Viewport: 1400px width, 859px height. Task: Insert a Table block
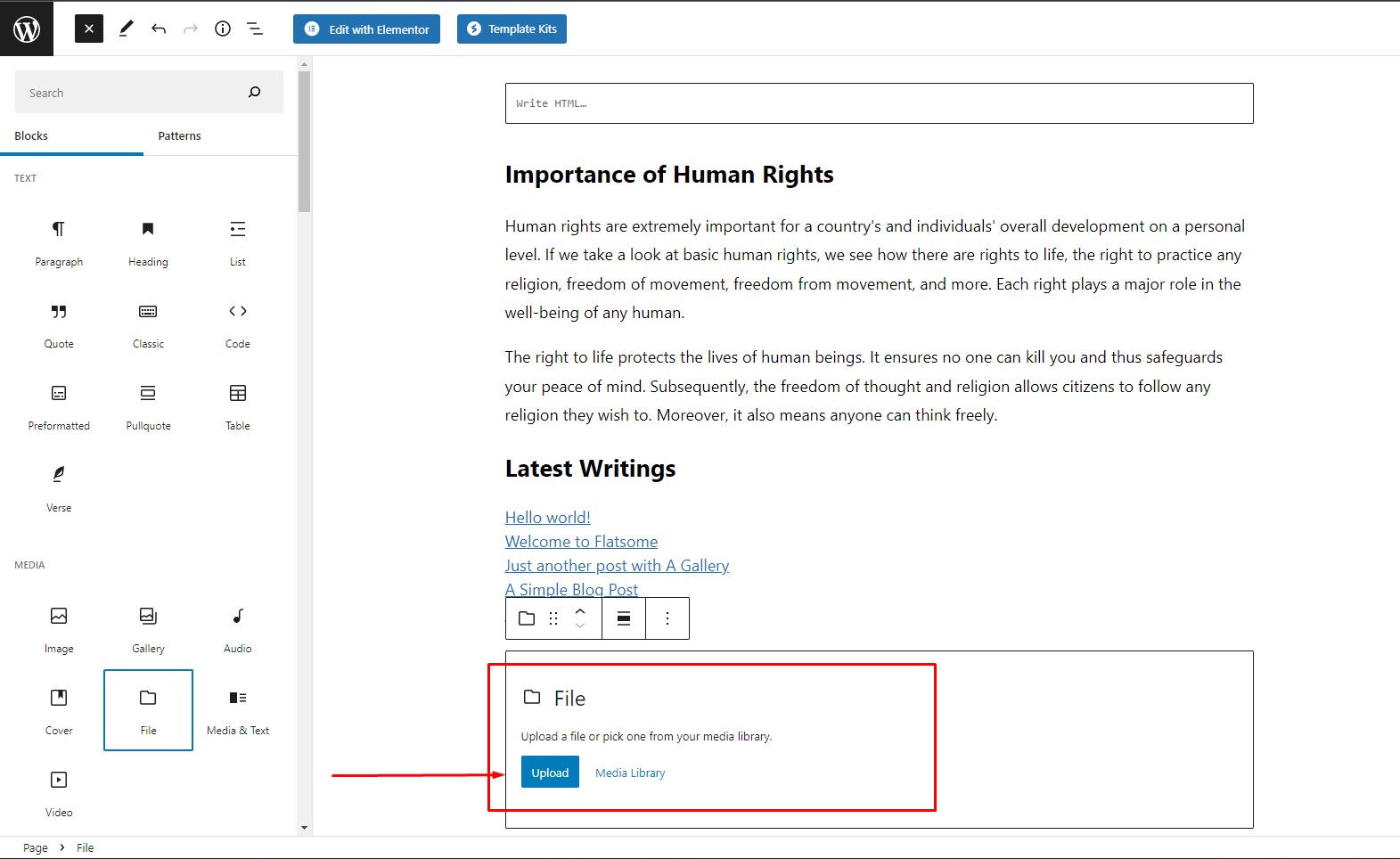click(x=238, y=406)
